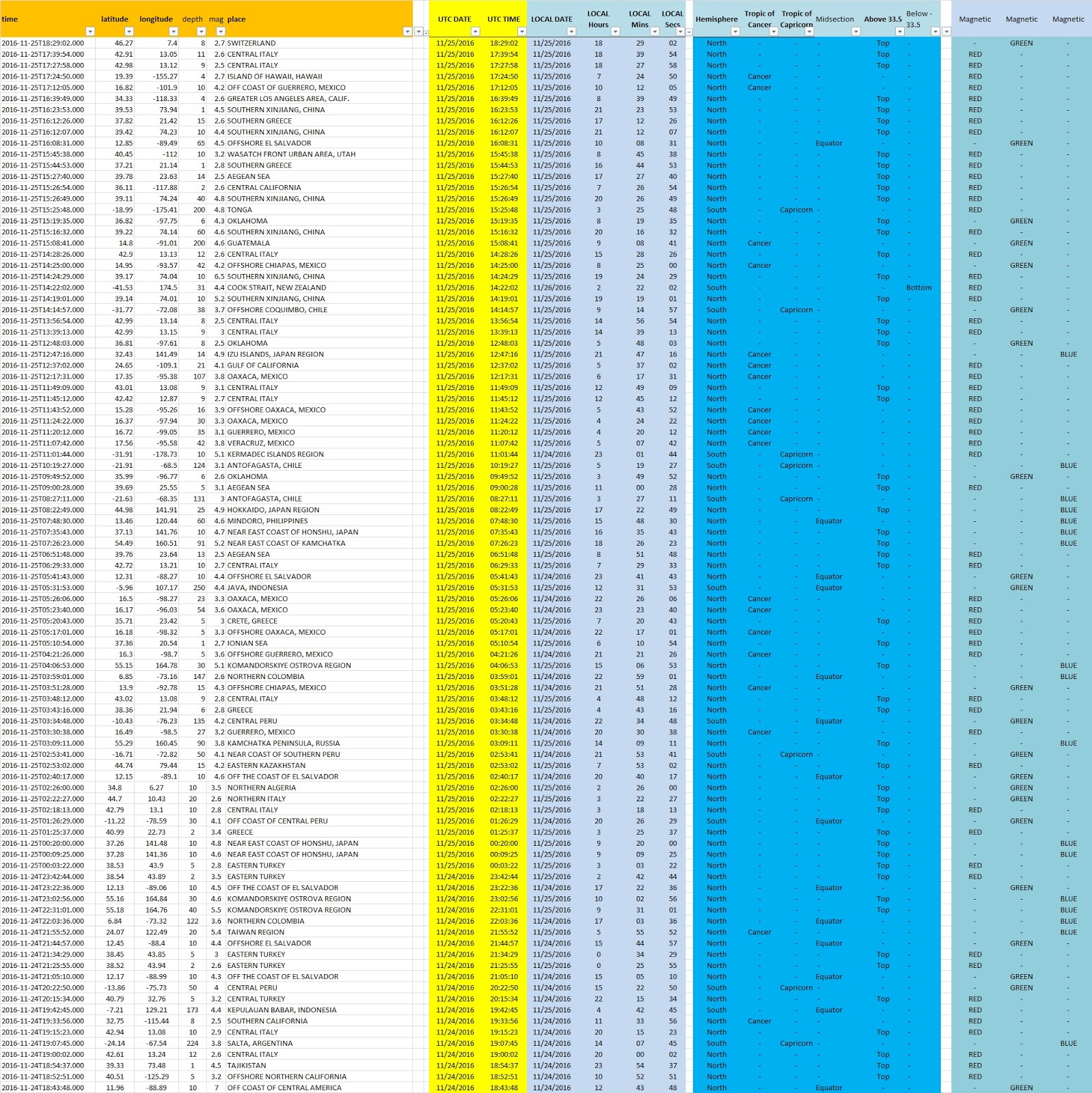Select the NEAR EAST COAST OF KAMCHATKA cell
The image size is (1092, 1093).
[318, 543]
